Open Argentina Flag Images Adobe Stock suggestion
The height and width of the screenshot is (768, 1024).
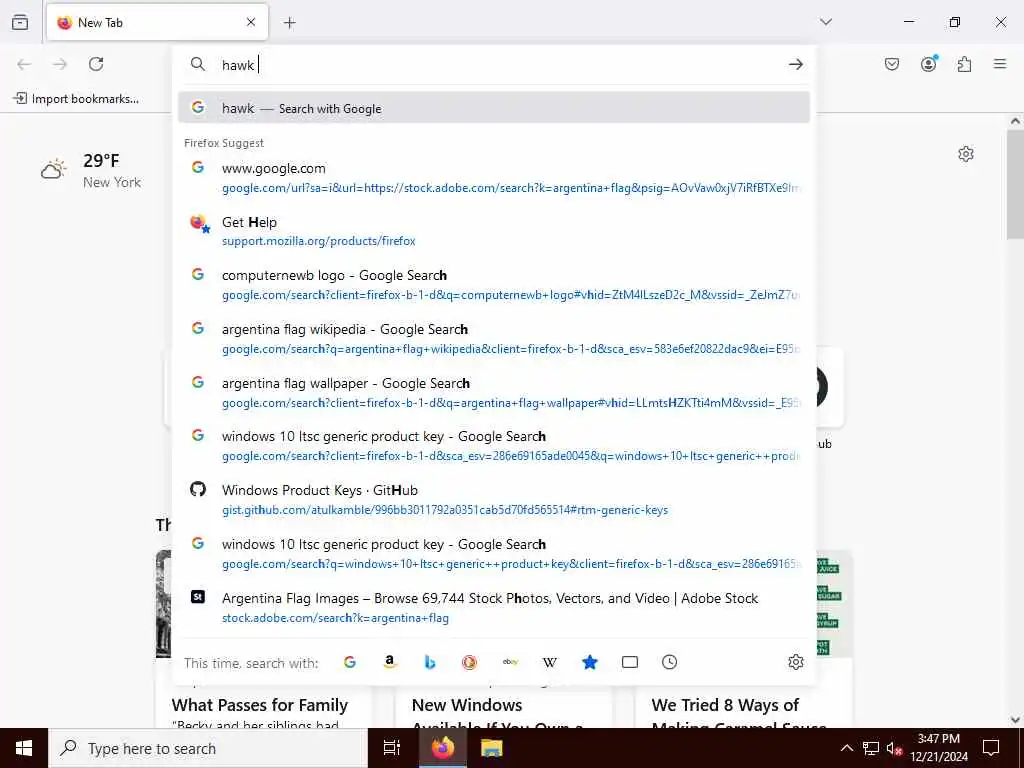pyautogui.click(x=494, y=607)
